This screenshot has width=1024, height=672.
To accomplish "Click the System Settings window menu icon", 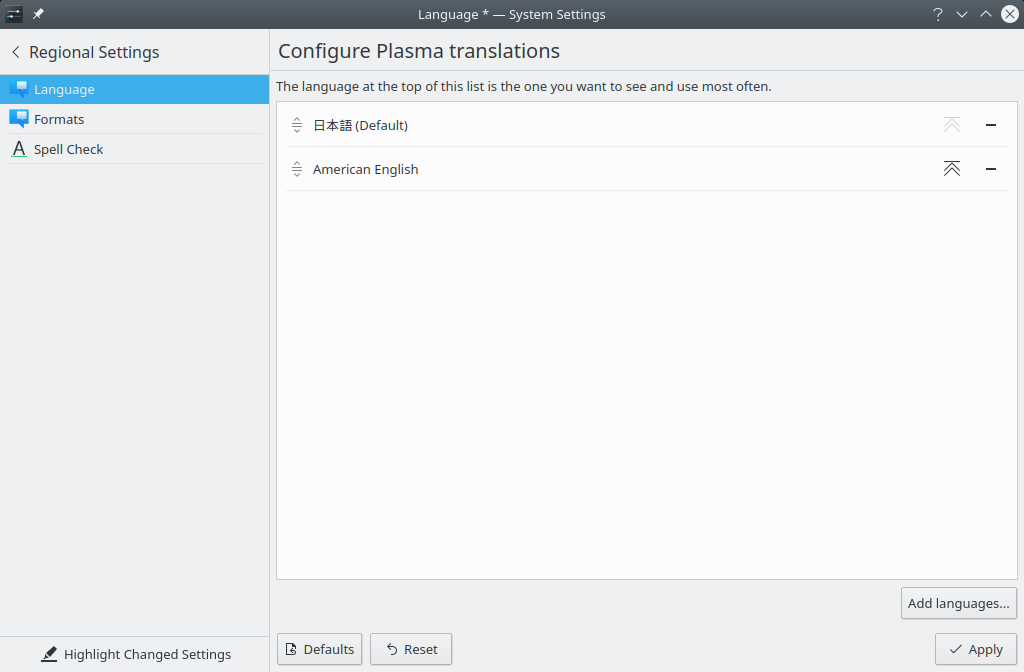I will 14,14.
